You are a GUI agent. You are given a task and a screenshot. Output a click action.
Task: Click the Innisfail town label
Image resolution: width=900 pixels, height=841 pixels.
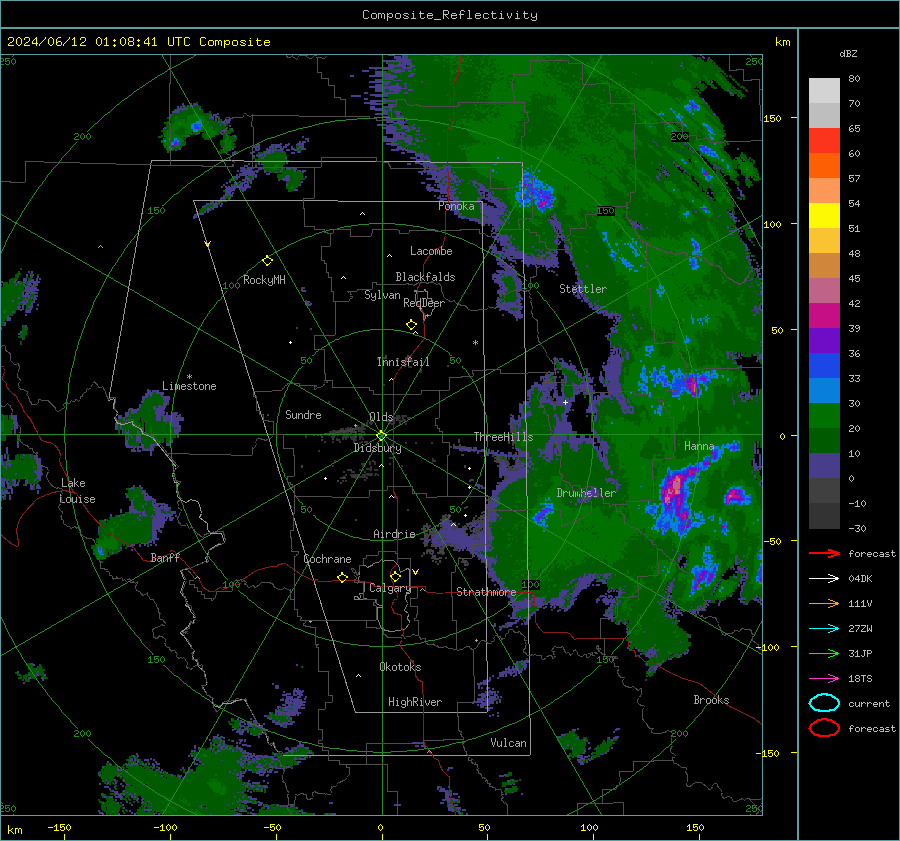[403, 362]
